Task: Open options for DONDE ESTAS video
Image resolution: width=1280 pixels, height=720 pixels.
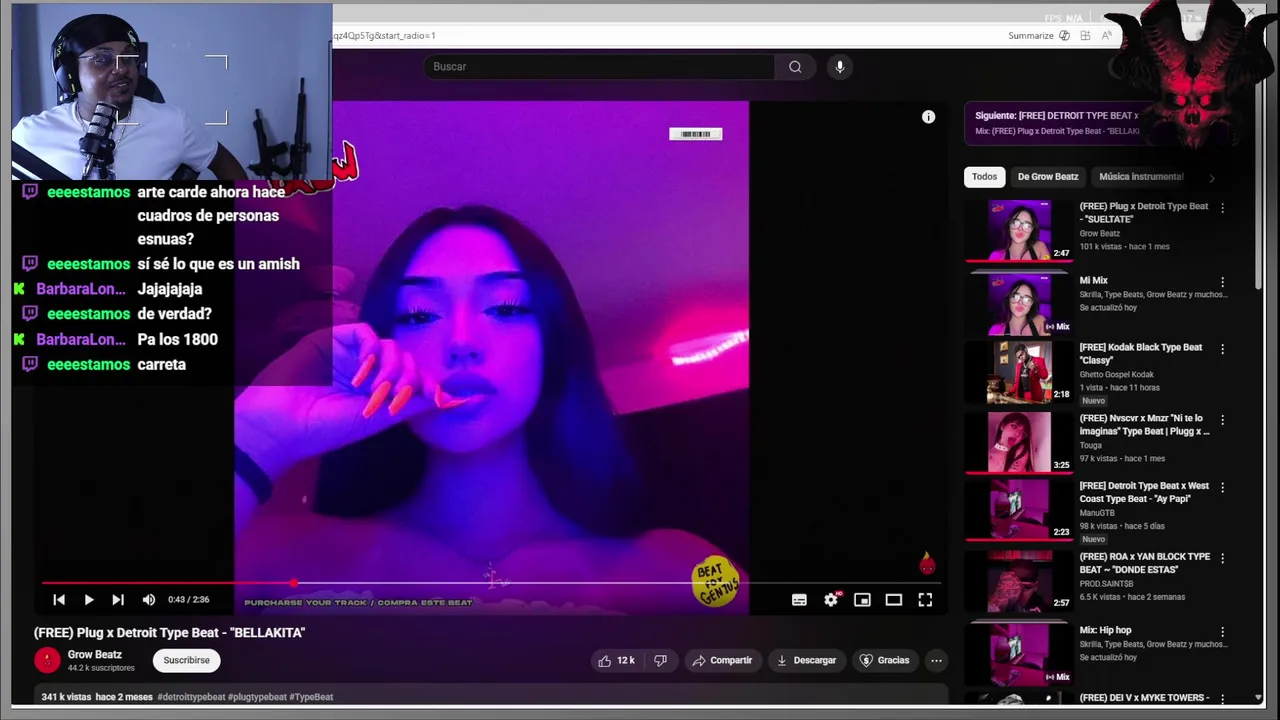Action: [x=1222, y=558]
